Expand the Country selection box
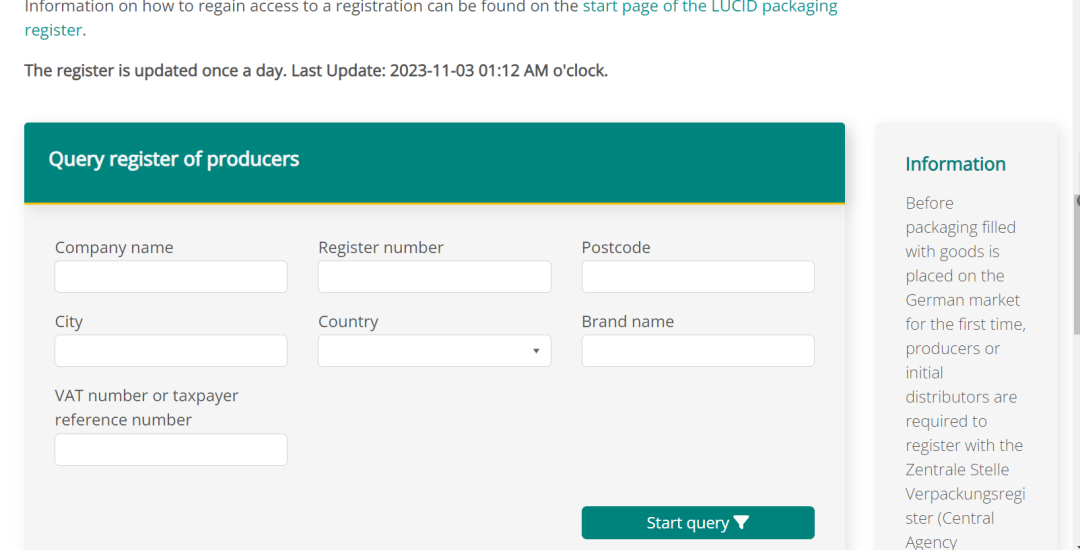 (x=434, y=350)
